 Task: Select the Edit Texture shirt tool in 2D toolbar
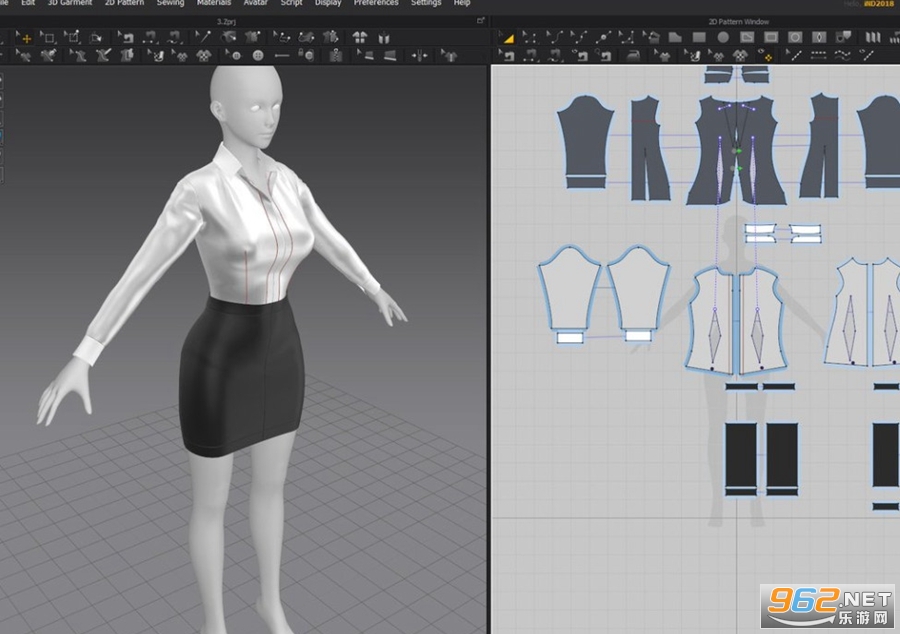click(x=663, y=55)
